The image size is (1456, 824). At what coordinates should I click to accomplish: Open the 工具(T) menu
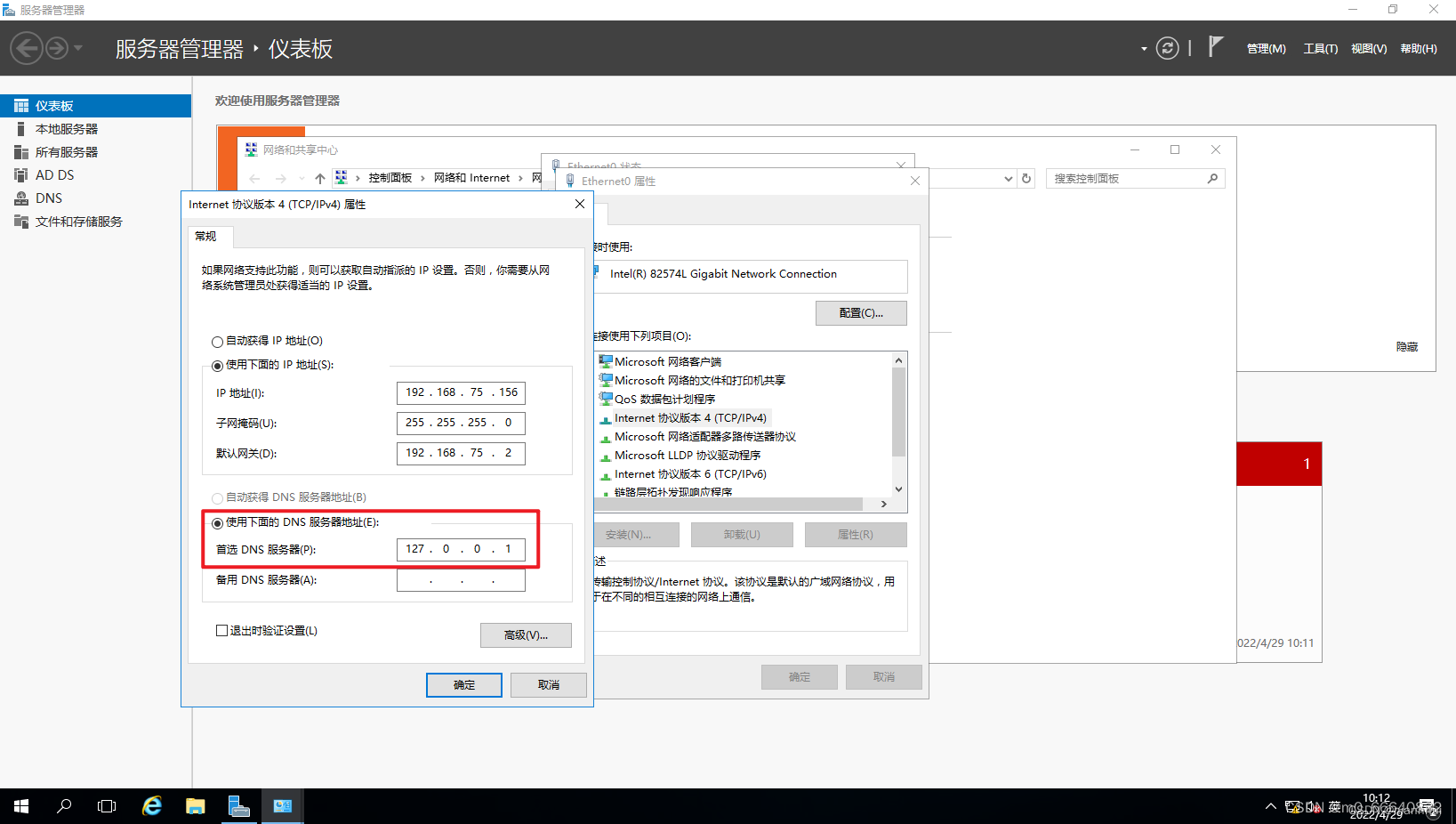(1320, 49)
